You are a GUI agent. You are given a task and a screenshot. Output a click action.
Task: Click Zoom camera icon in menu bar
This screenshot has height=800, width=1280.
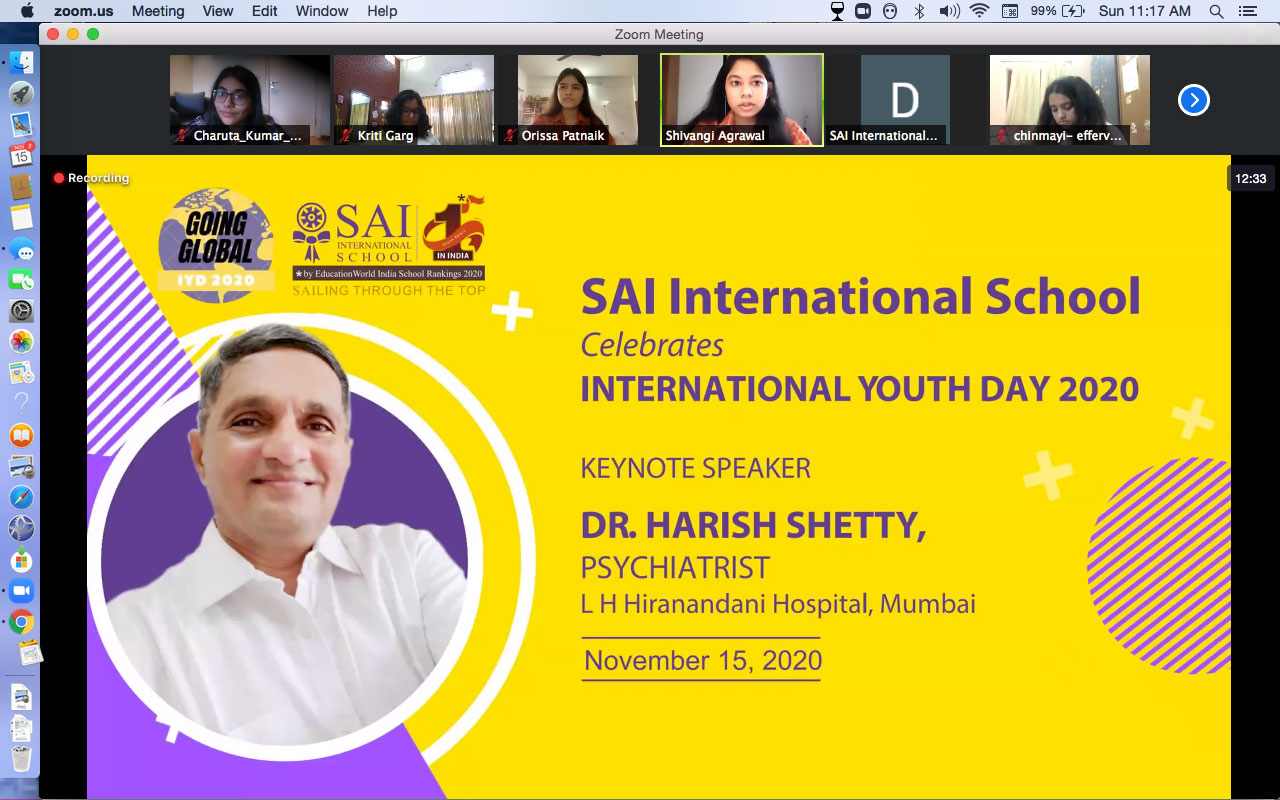point(862,11)
